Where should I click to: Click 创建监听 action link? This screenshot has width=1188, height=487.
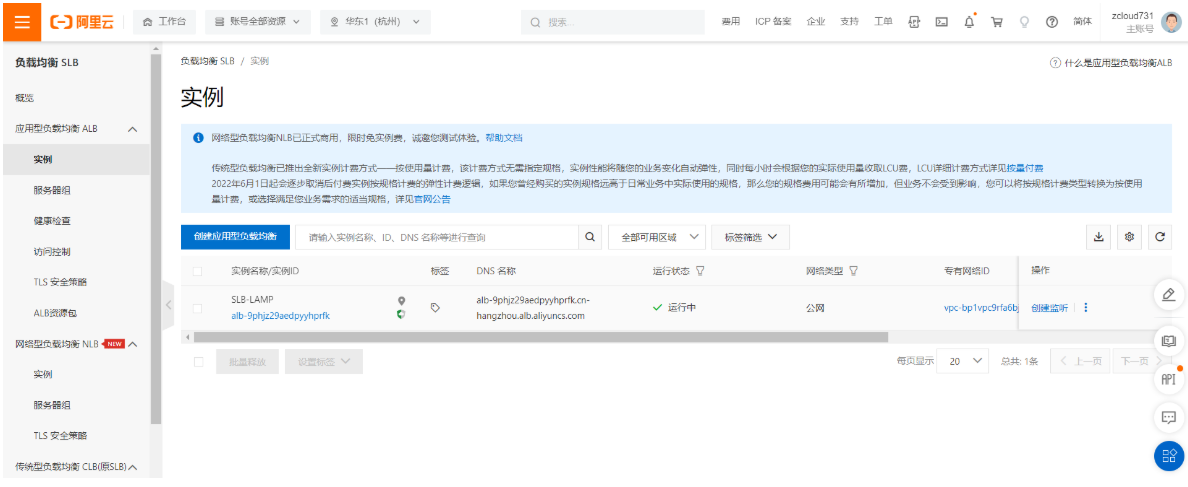1049,307
